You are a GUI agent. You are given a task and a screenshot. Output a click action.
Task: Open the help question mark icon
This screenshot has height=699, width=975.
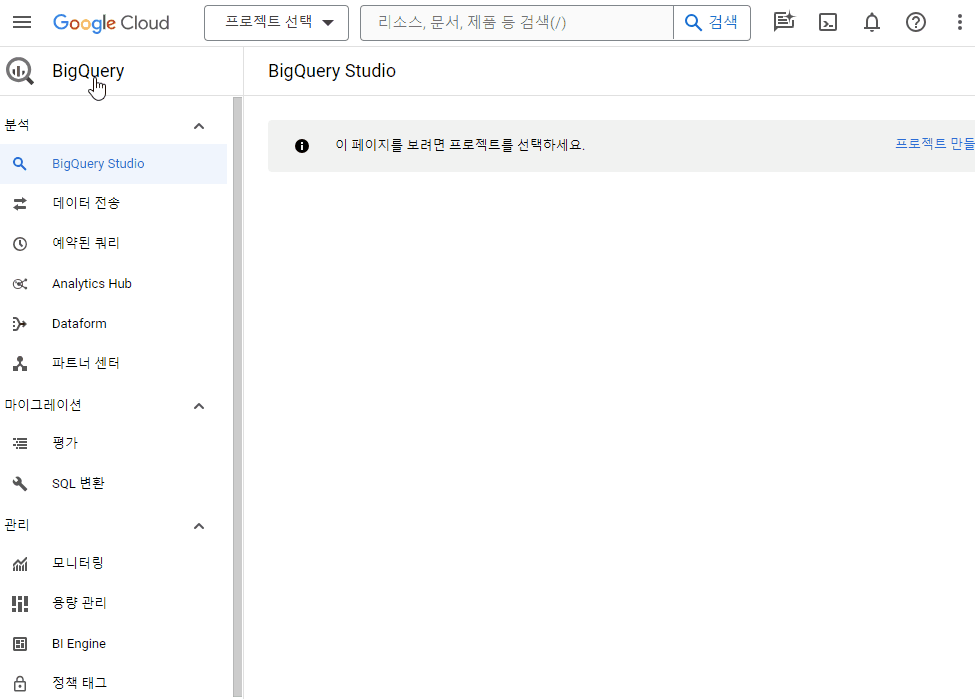915,22
